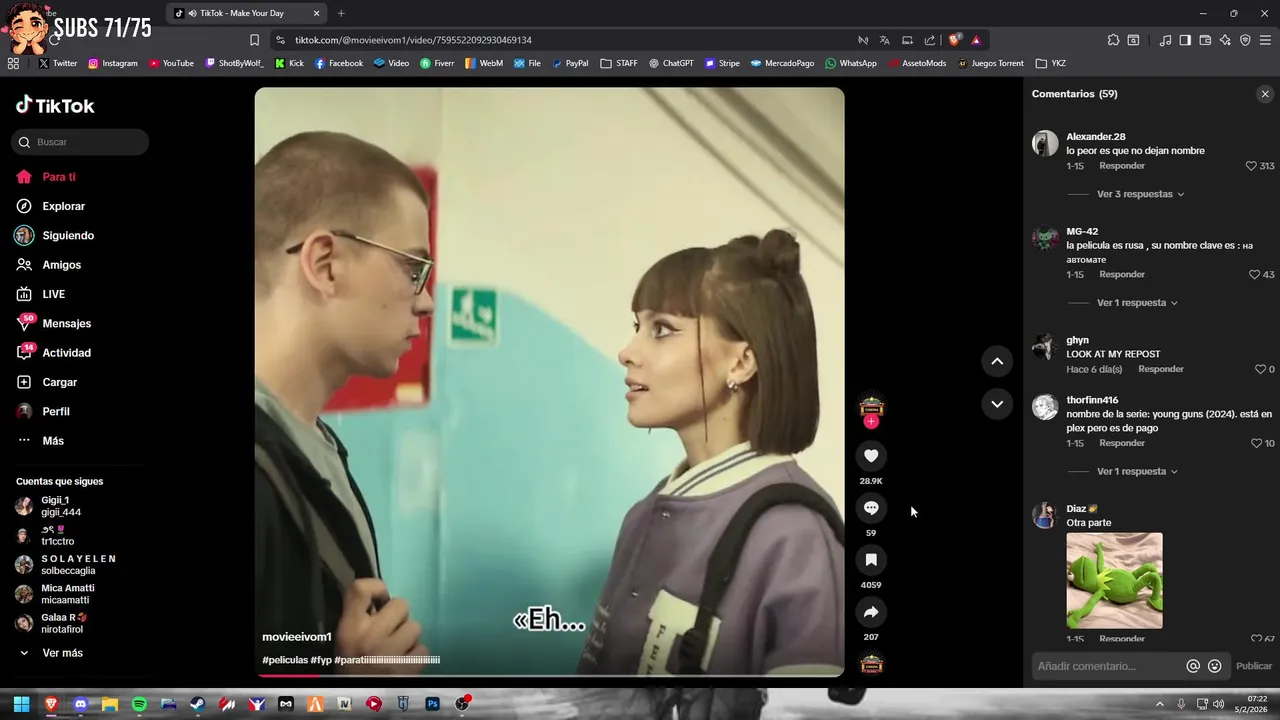This screenshot has width=1280, height=720.
Task: Open the STAFF bookmarks folder
Action: tap(619, 63)
